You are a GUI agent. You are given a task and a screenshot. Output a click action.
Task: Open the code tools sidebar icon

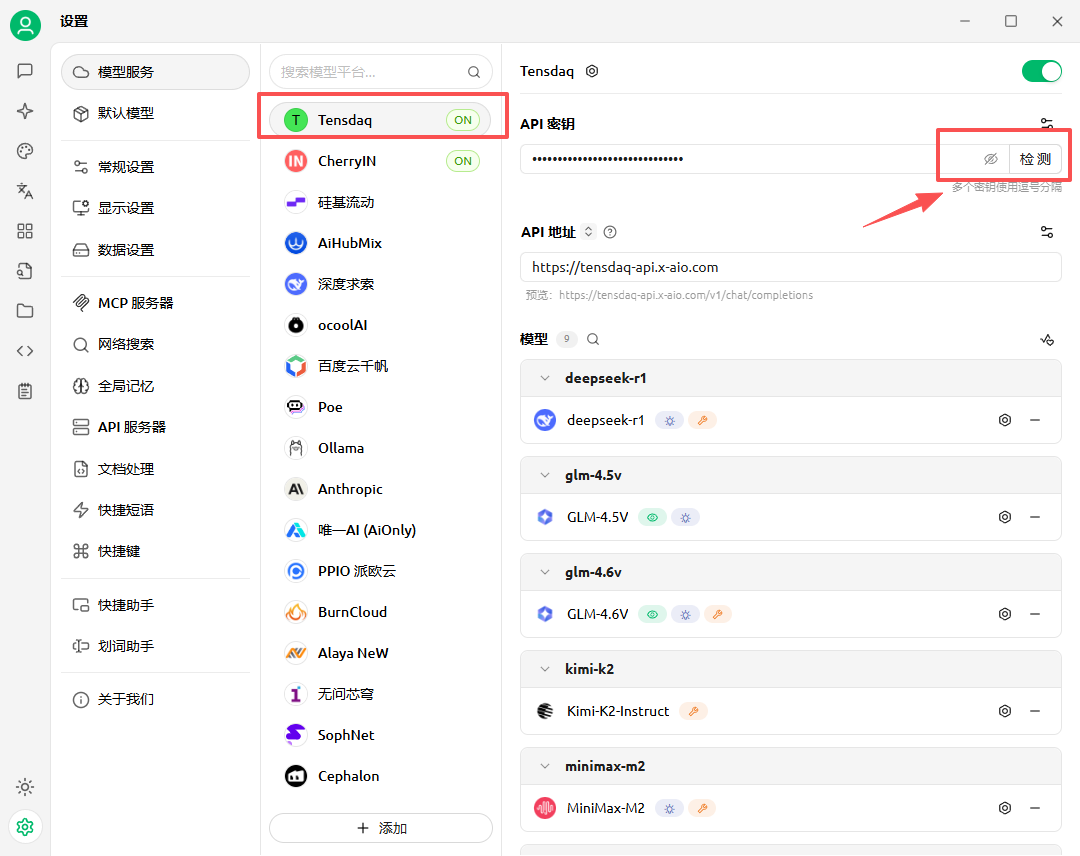tap(25, 351)
